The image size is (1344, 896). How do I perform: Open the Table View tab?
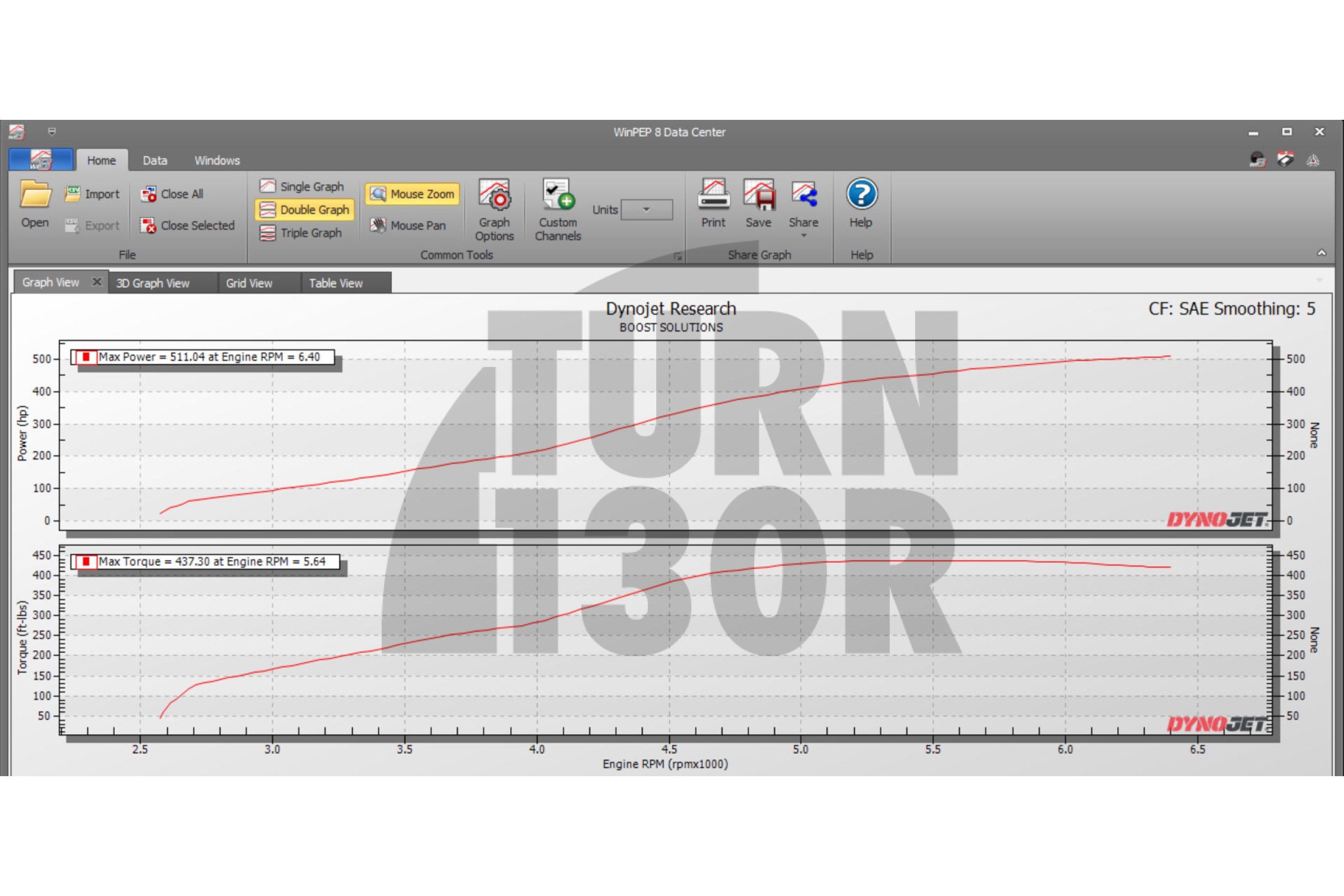336,283
